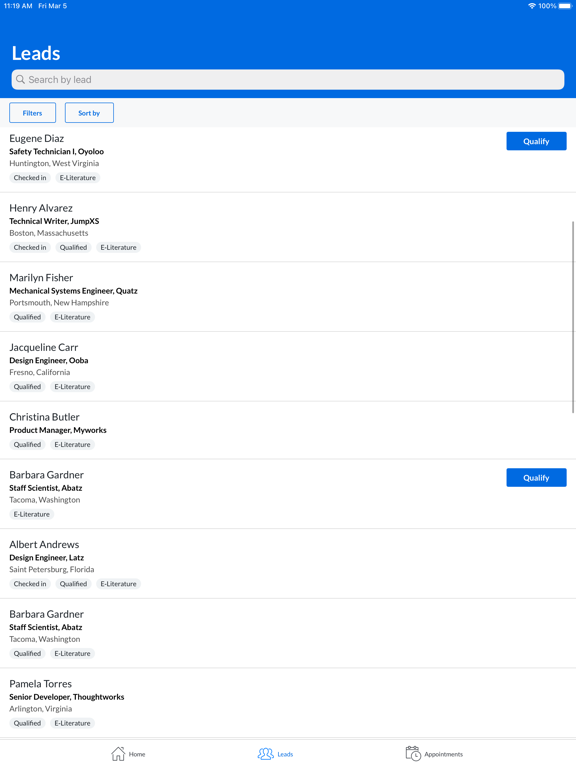This screenshot has width=576, height=768.
Task: Check the Wi-Fi status icon
Action: [531, 6]
